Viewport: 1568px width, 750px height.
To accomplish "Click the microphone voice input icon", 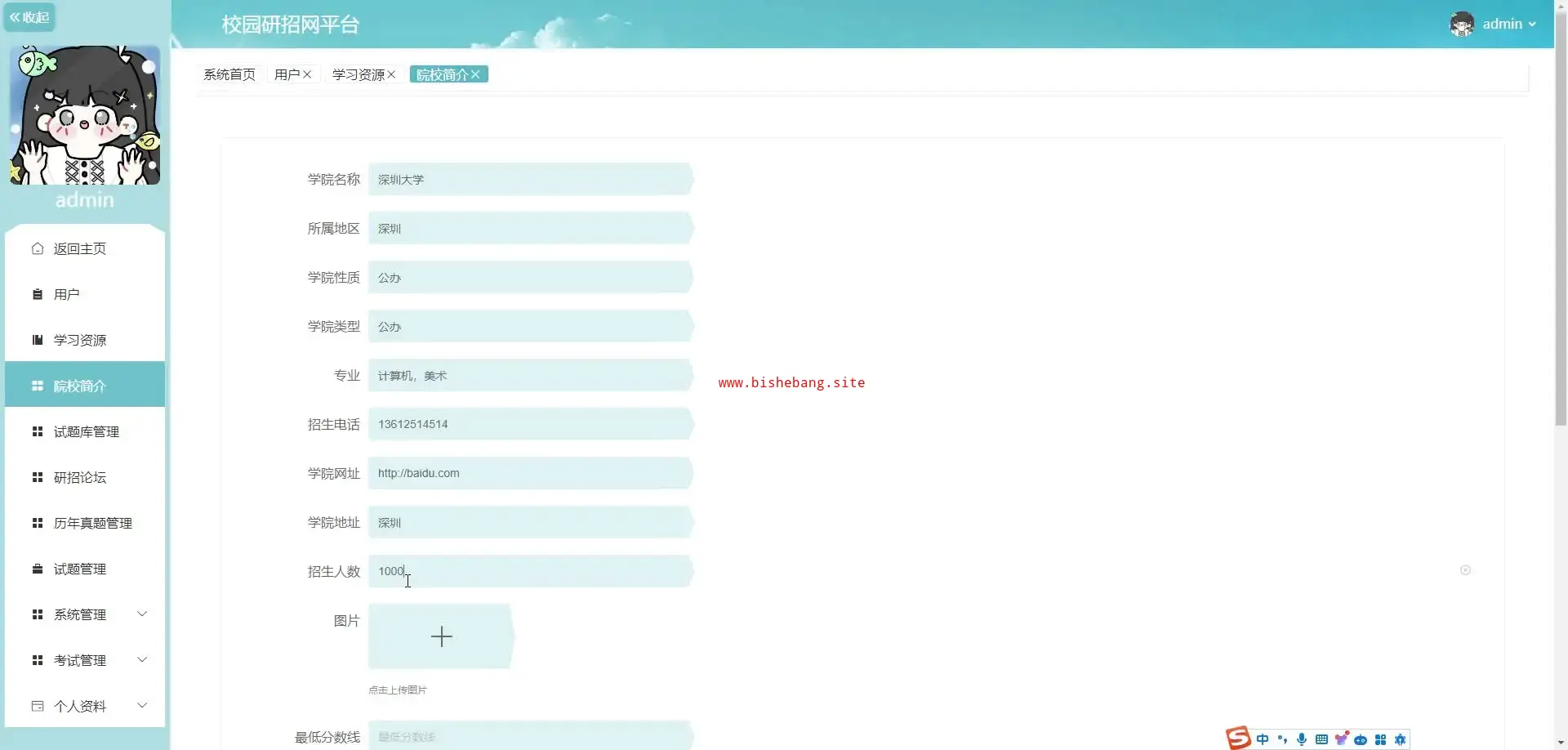I will point(1302,739).
